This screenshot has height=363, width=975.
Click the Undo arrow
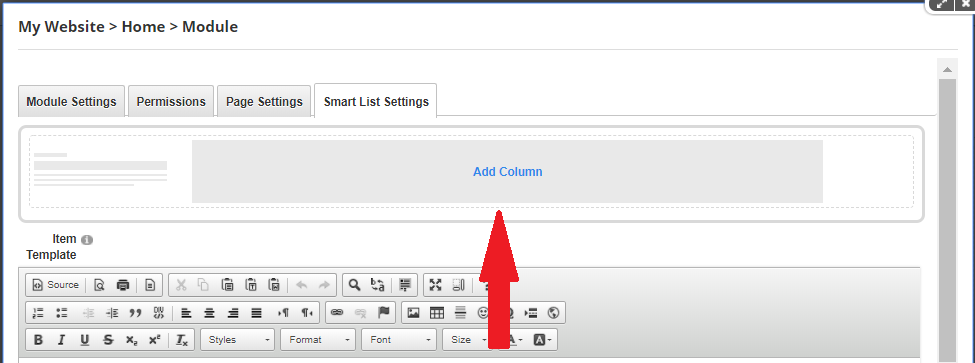coord(302,285)
